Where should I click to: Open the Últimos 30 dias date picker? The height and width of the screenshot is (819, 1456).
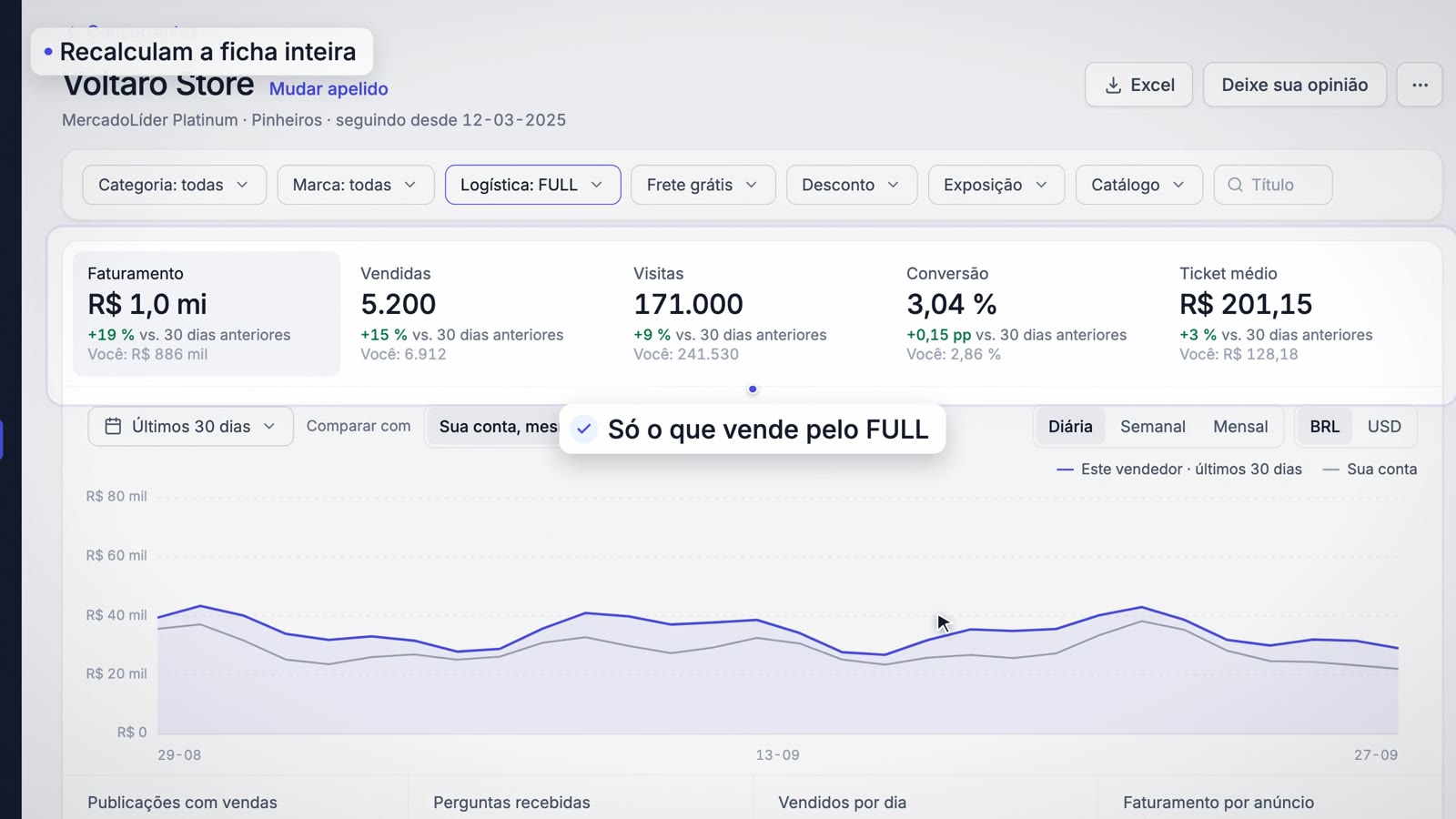point(190,426)
